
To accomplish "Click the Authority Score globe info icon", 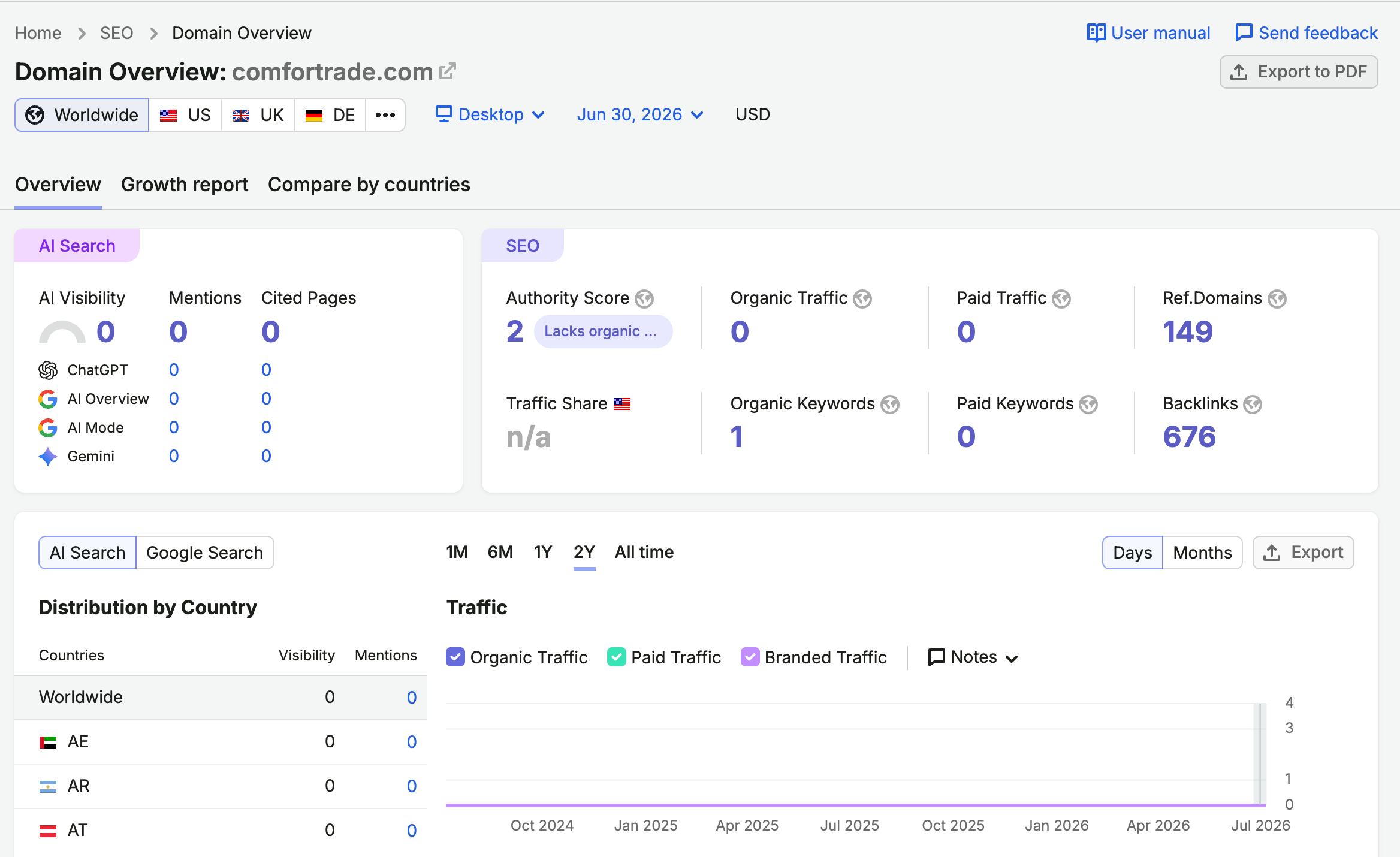I will (644, 298).
